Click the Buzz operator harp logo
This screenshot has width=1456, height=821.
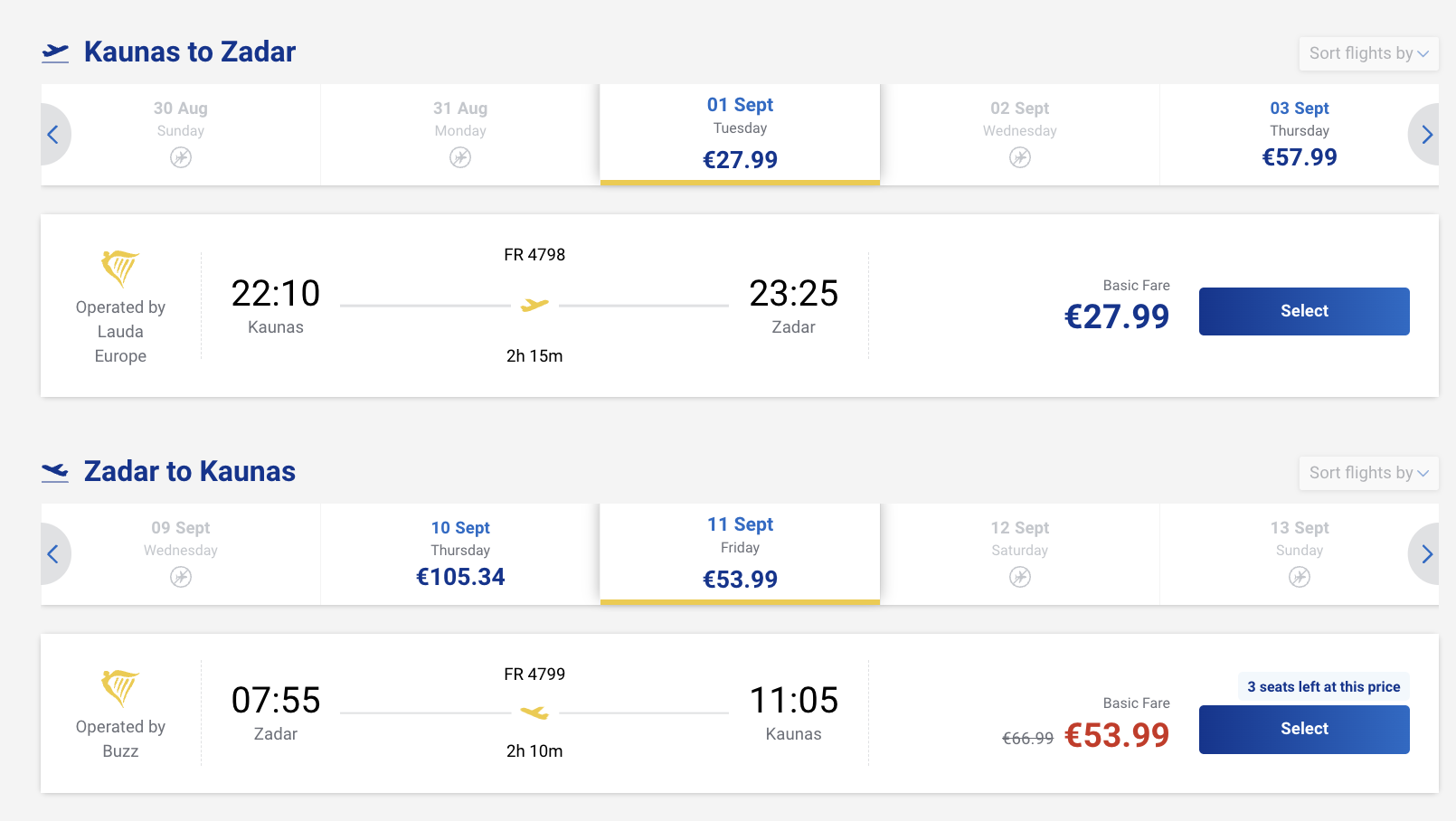point(119,688)
